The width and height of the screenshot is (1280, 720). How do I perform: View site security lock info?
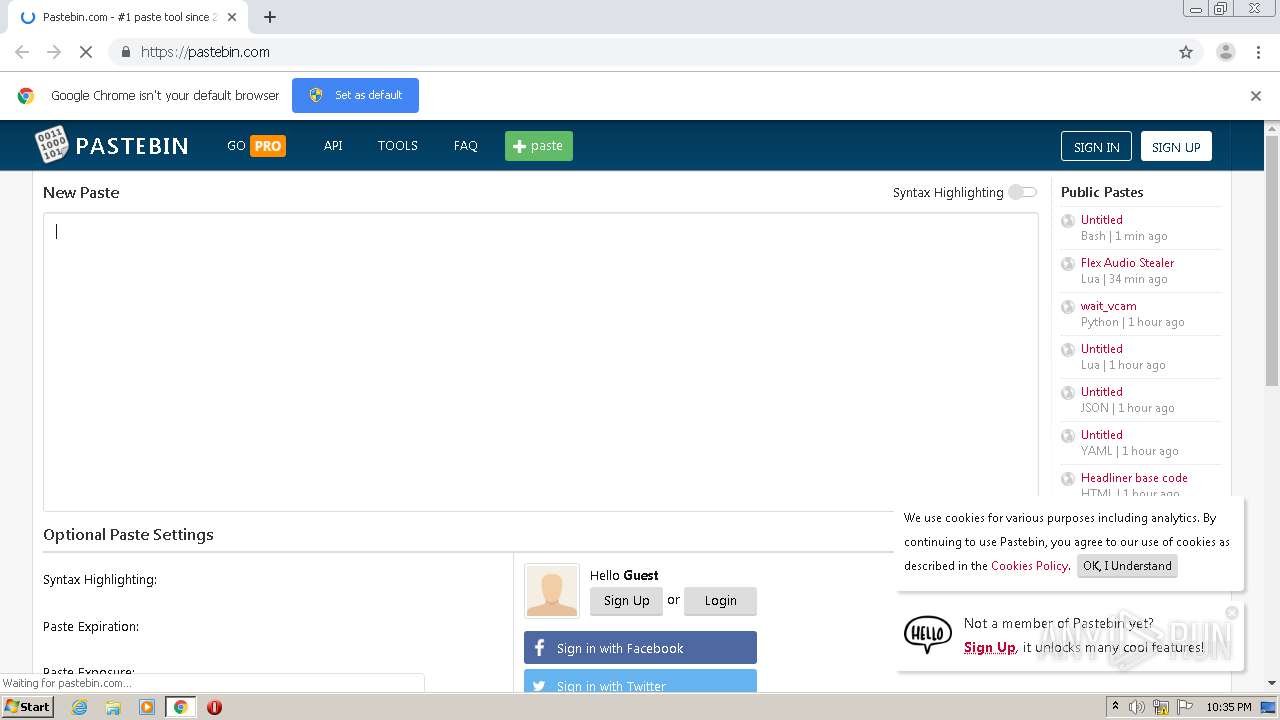[x=125, y=52]
